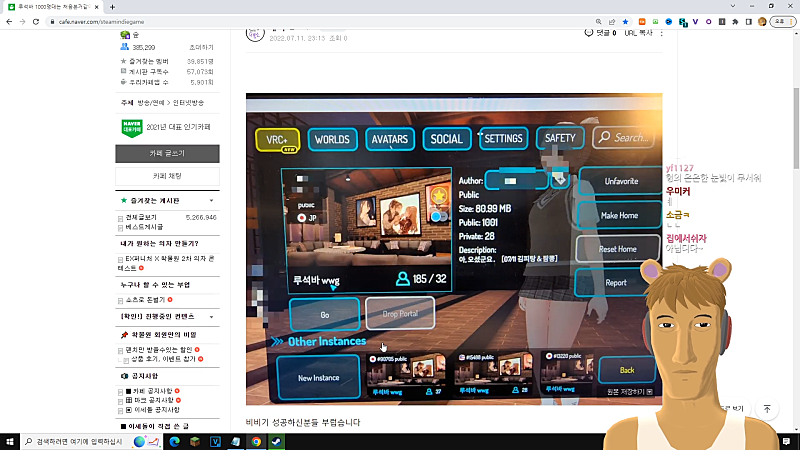Open the dark square extension icon
The image size is (800, 450).
(x=722, y=22)
